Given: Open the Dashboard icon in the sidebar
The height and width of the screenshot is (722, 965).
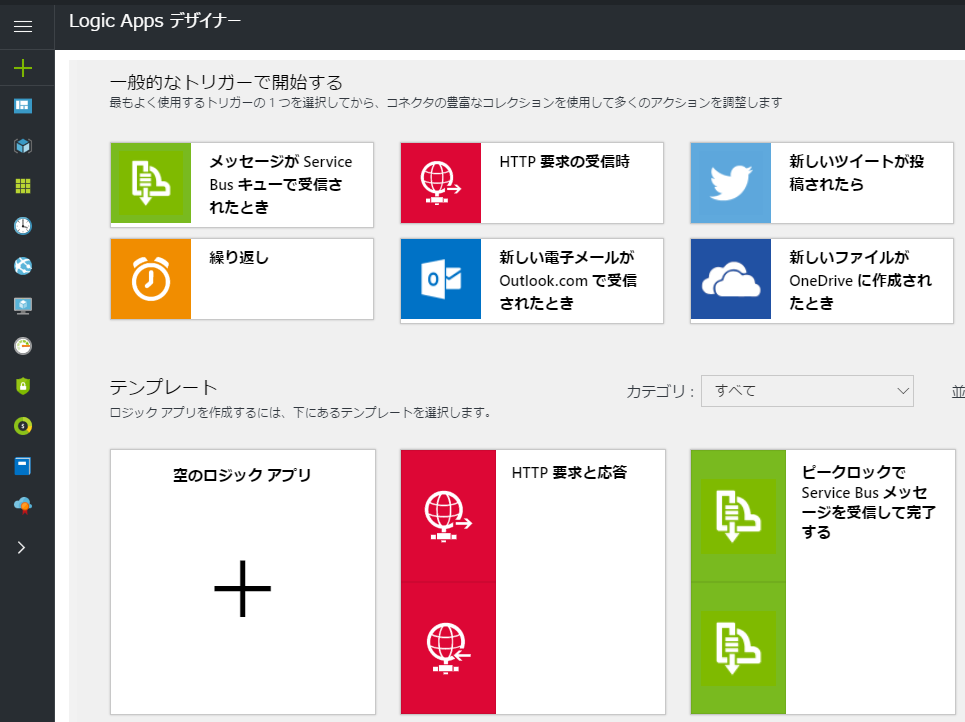Looking at the screenshot, I should point(23,106).
